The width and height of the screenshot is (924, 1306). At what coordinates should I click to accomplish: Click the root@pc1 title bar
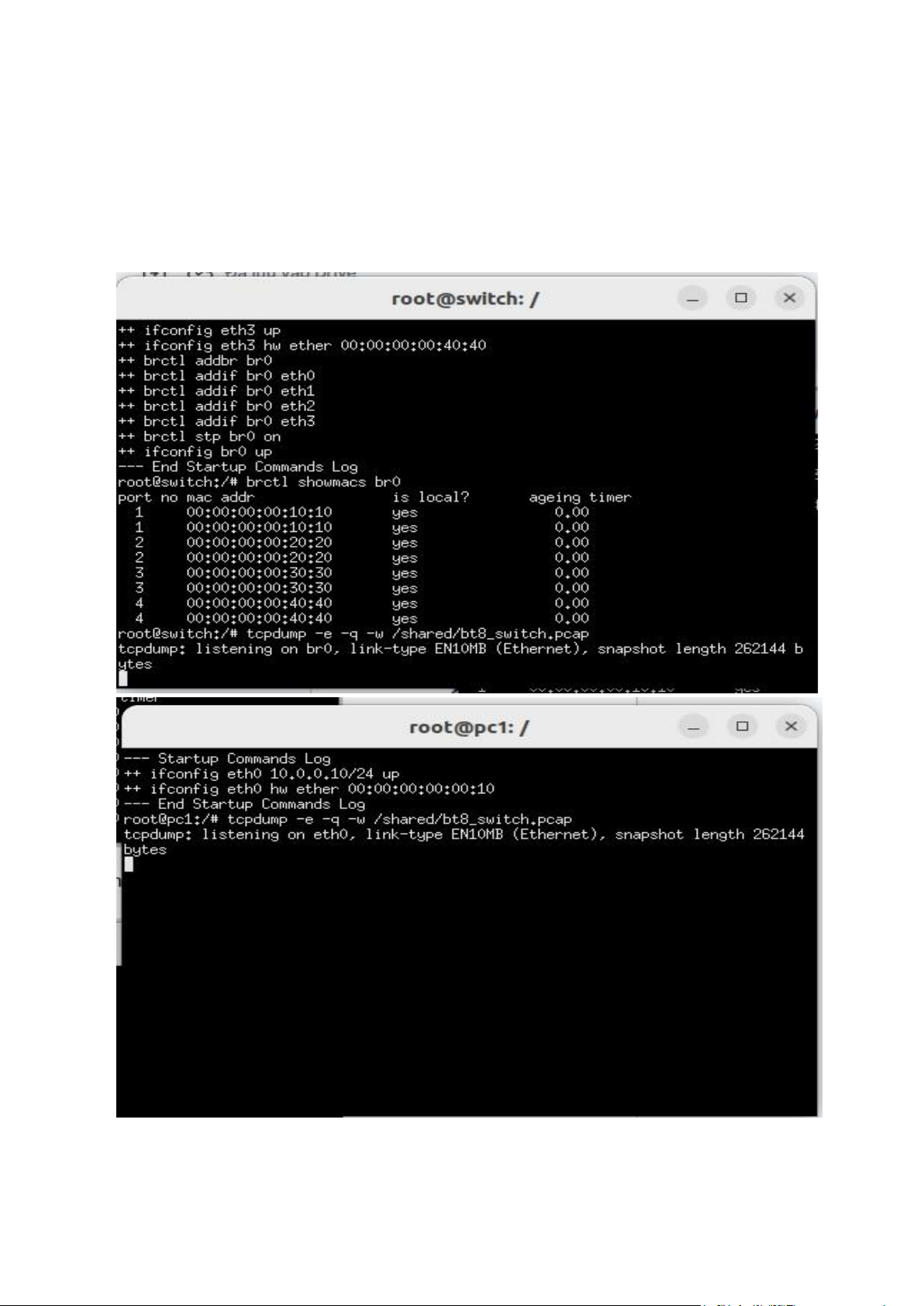tap(469, 727)
